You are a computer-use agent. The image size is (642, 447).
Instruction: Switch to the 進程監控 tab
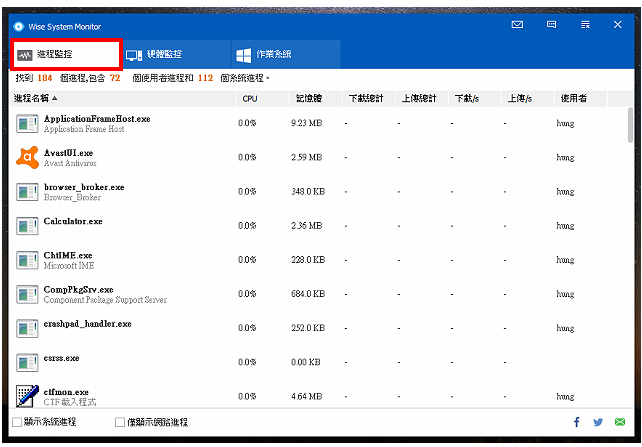(x=66, y=54)
